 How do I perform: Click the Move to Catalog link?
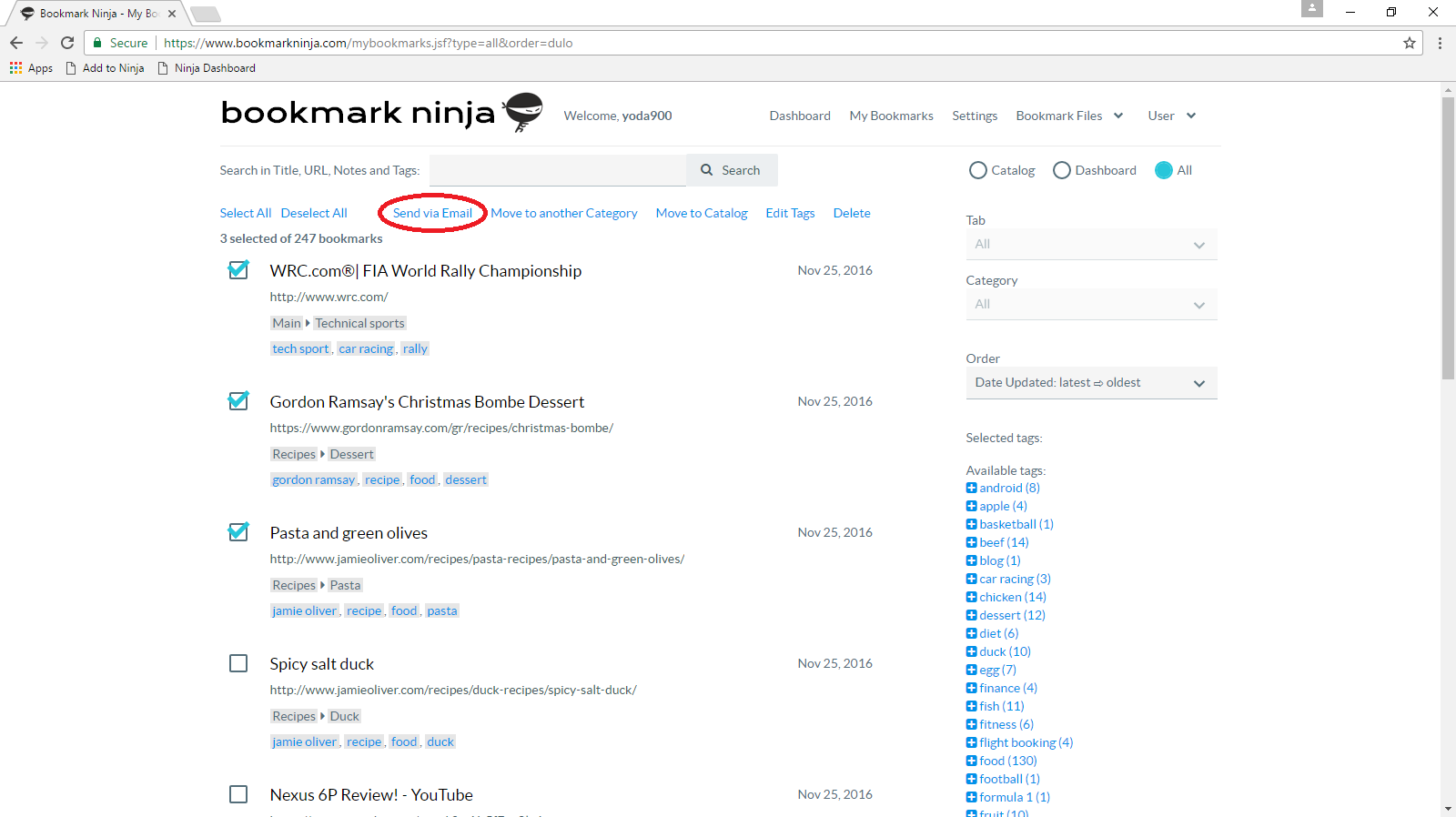(702, 213)
